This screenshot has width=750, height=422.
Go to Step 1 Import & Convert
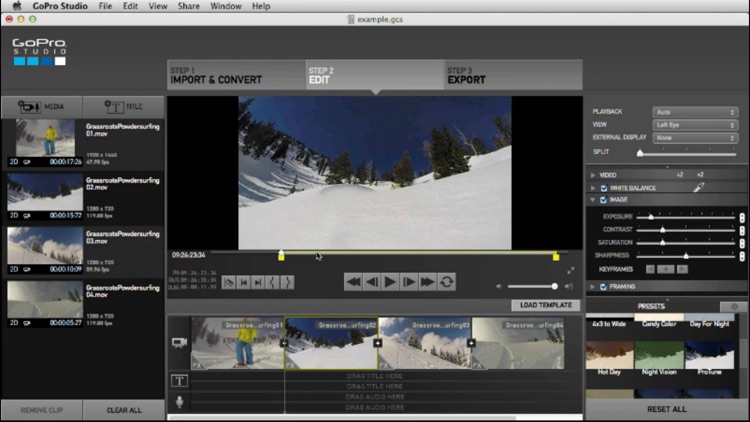tap(236, 75)
